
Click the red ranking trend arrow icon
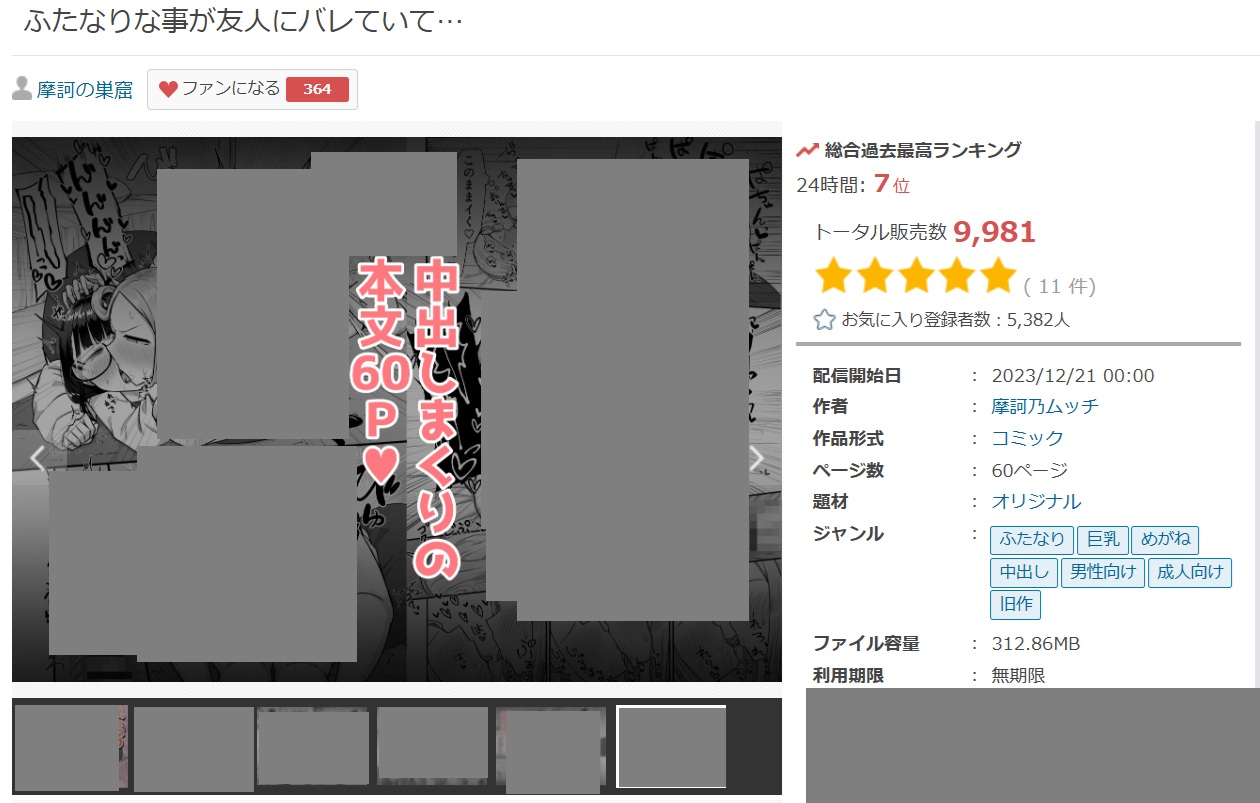click(x=807, y=151)
